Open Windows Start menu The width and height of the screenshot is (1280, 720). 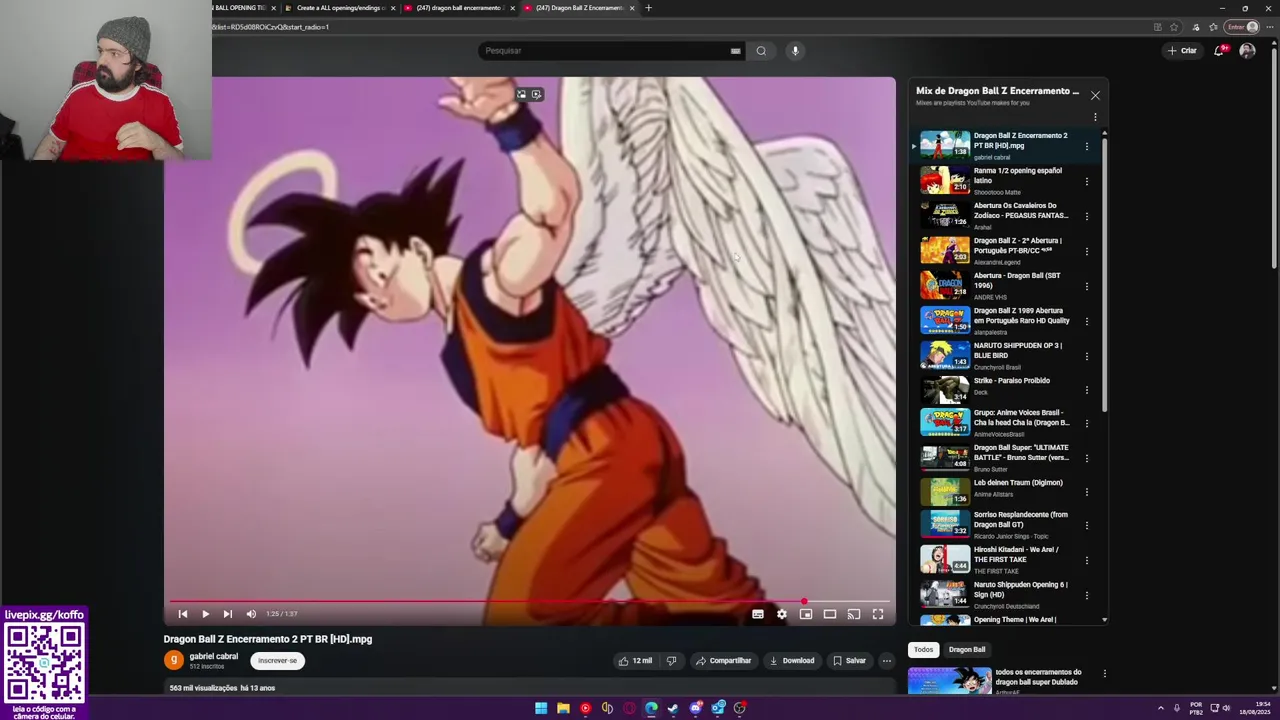541,708
